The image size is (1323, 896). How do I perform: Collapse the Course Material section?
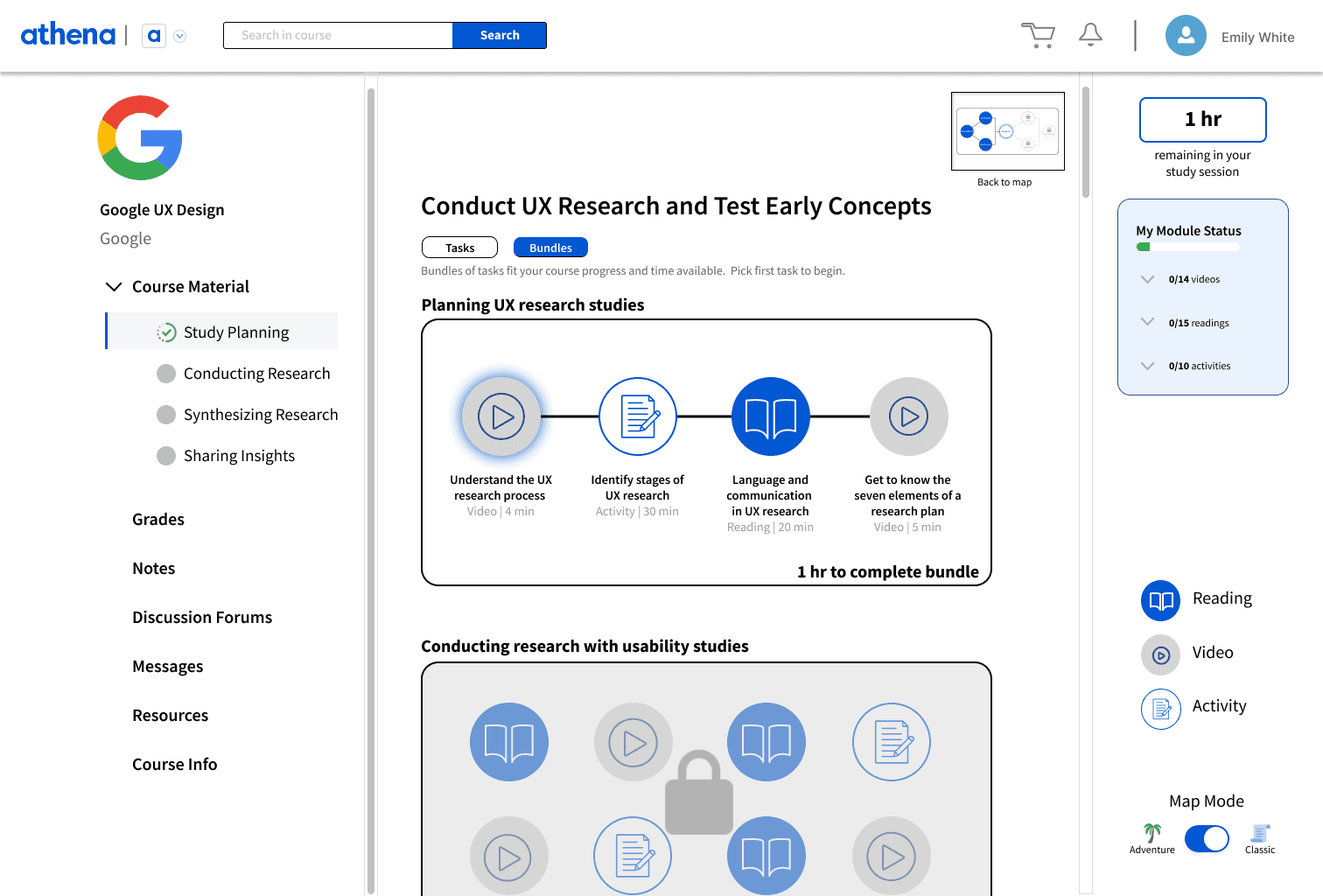tap(114, 286)
